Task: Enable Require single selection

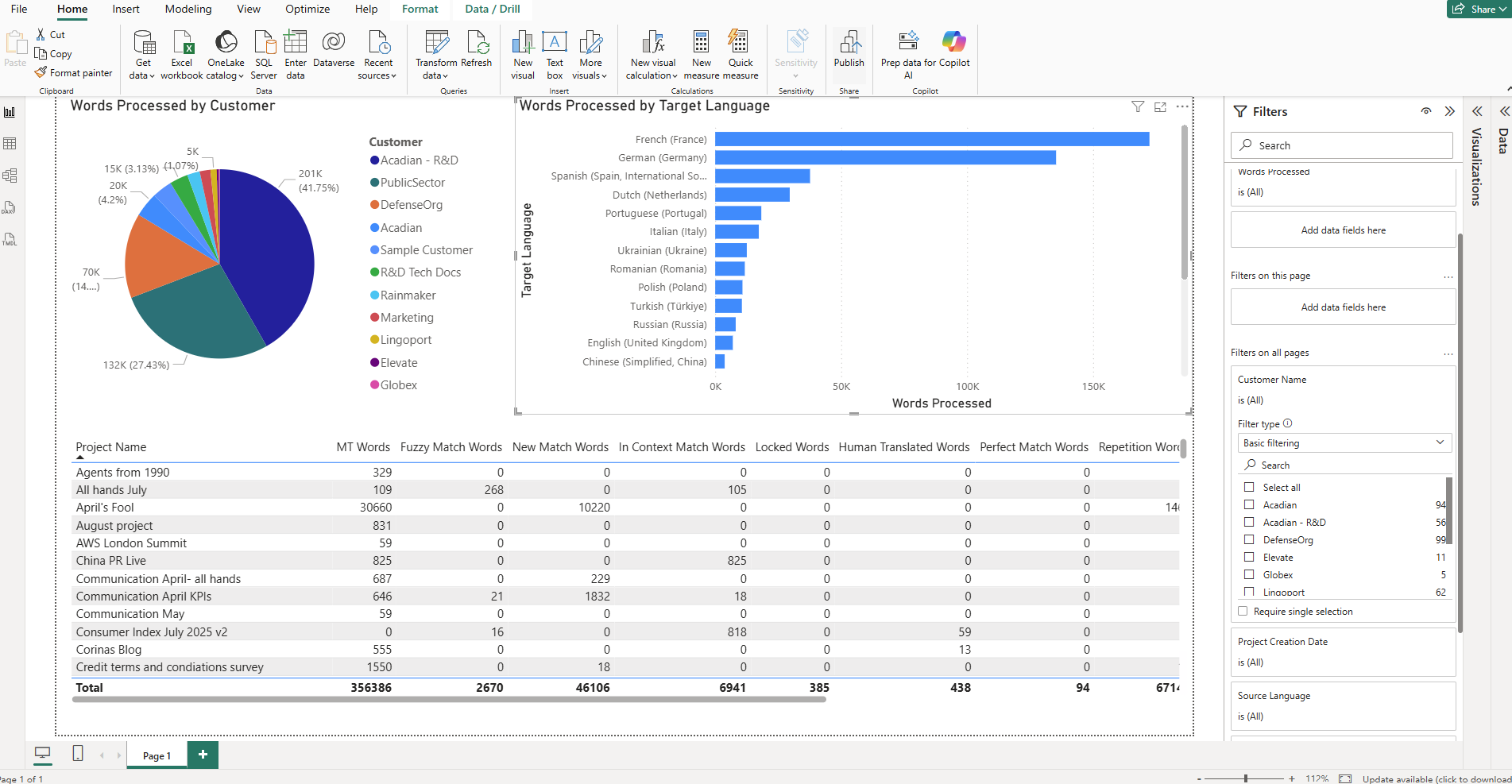Action: pyautogui.click(x=1243, y=612)
